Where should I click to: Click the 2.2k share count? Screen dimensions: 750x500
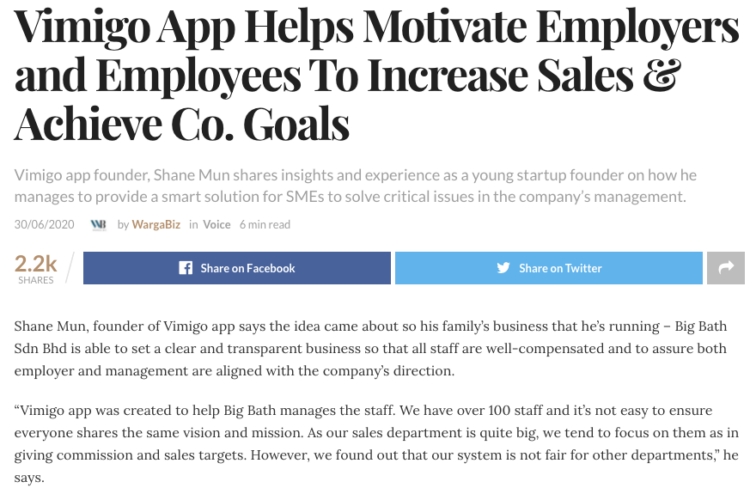pyautogui.click(x=35, y=264)
